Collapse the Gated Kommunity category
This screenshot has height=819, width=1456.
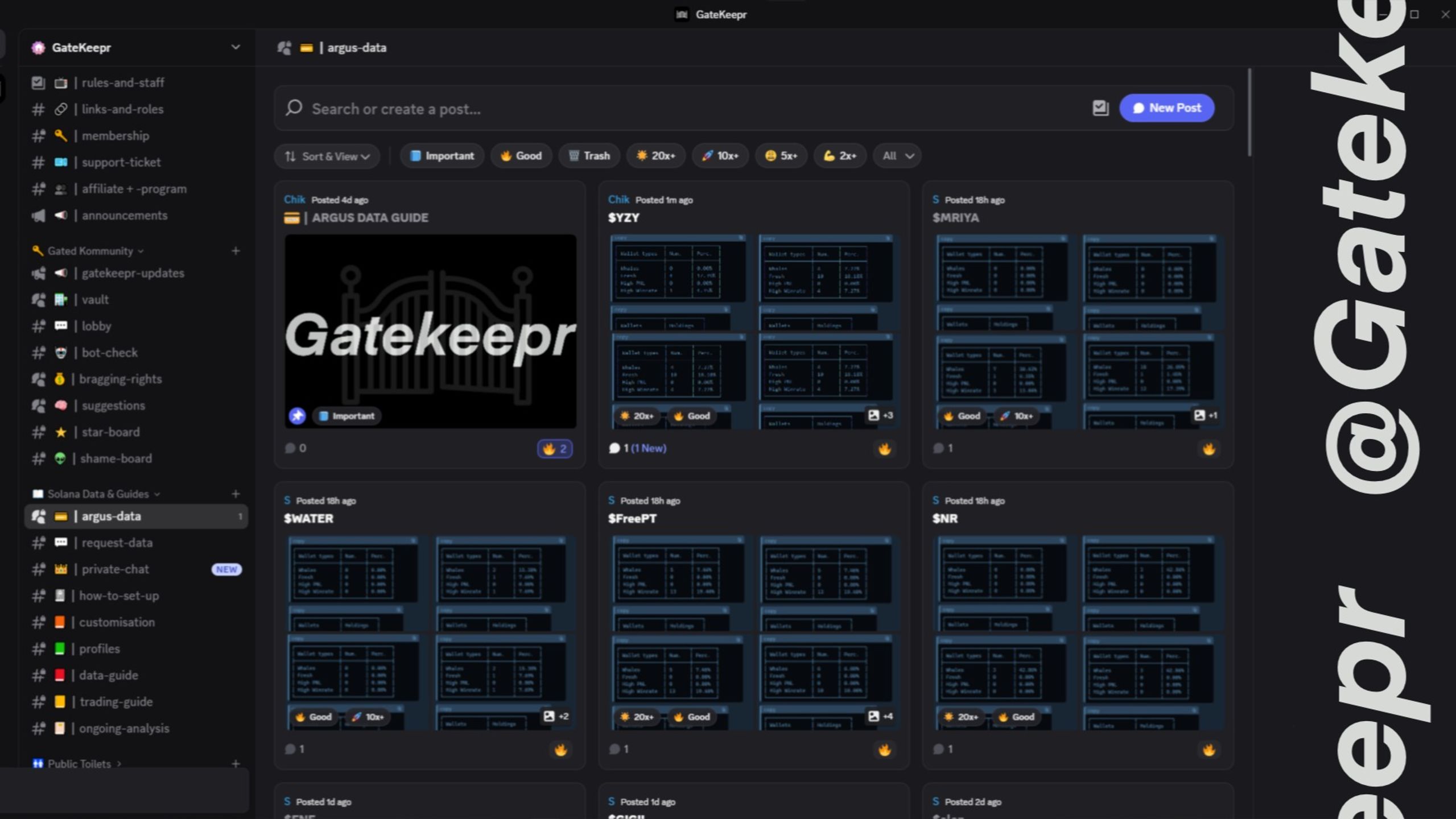point(90,251)
